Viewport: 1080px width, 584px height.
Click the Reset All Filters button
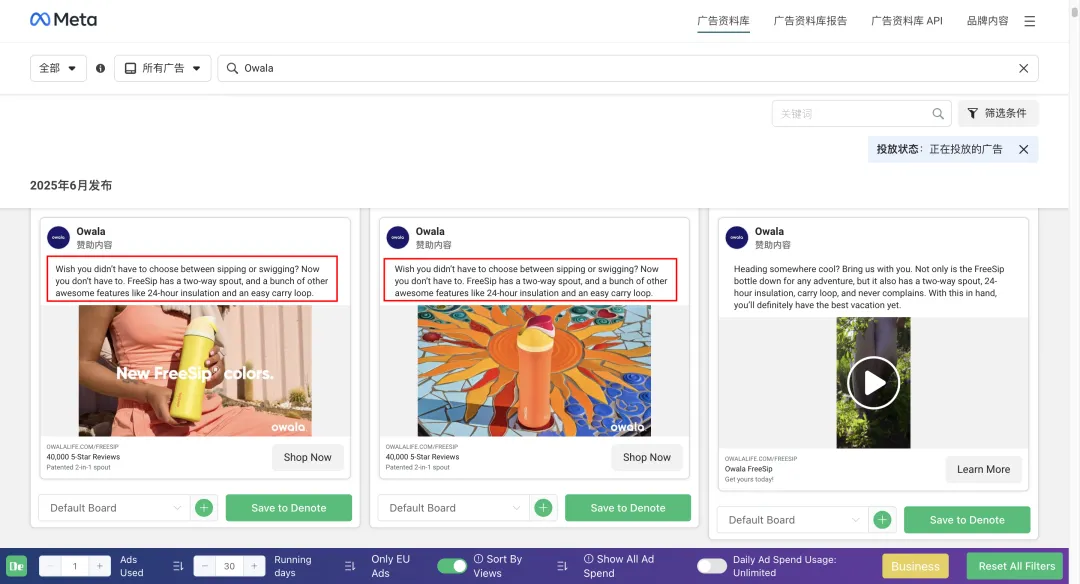tap(1017, 566)
